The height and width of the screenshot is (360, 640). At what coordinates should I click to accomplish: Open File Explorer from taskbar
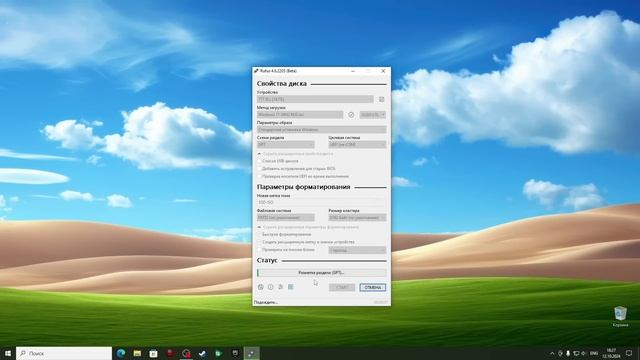(x=137, y=353)
